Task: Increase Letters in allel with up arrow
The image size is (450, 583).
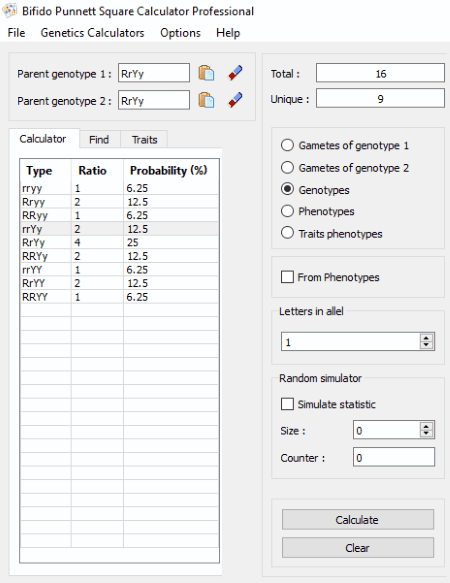Action: tap(426, 338)
